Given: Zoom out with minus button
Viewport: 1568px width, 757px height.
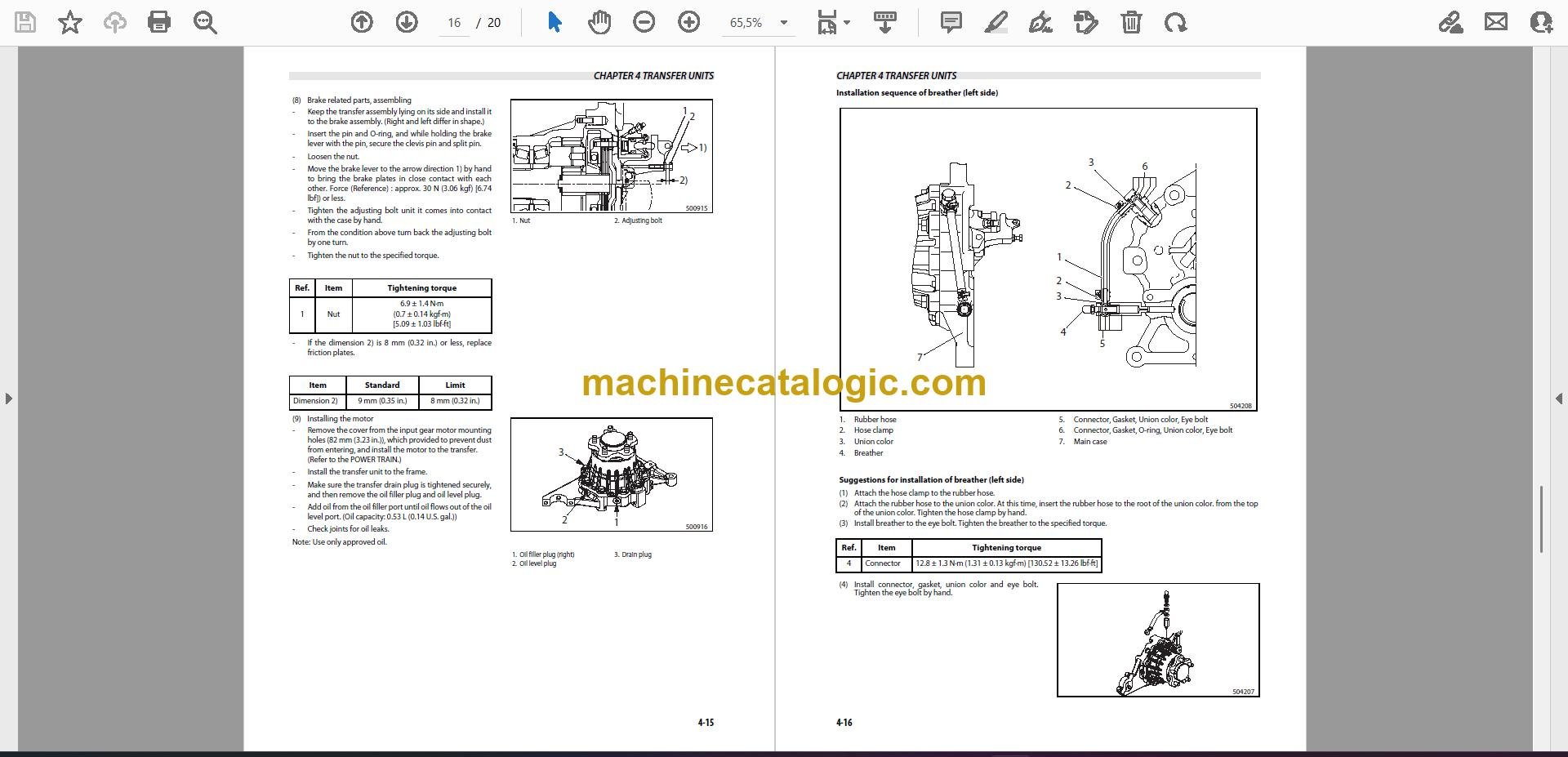Looking at the screenshot, I should click(644, 22).
